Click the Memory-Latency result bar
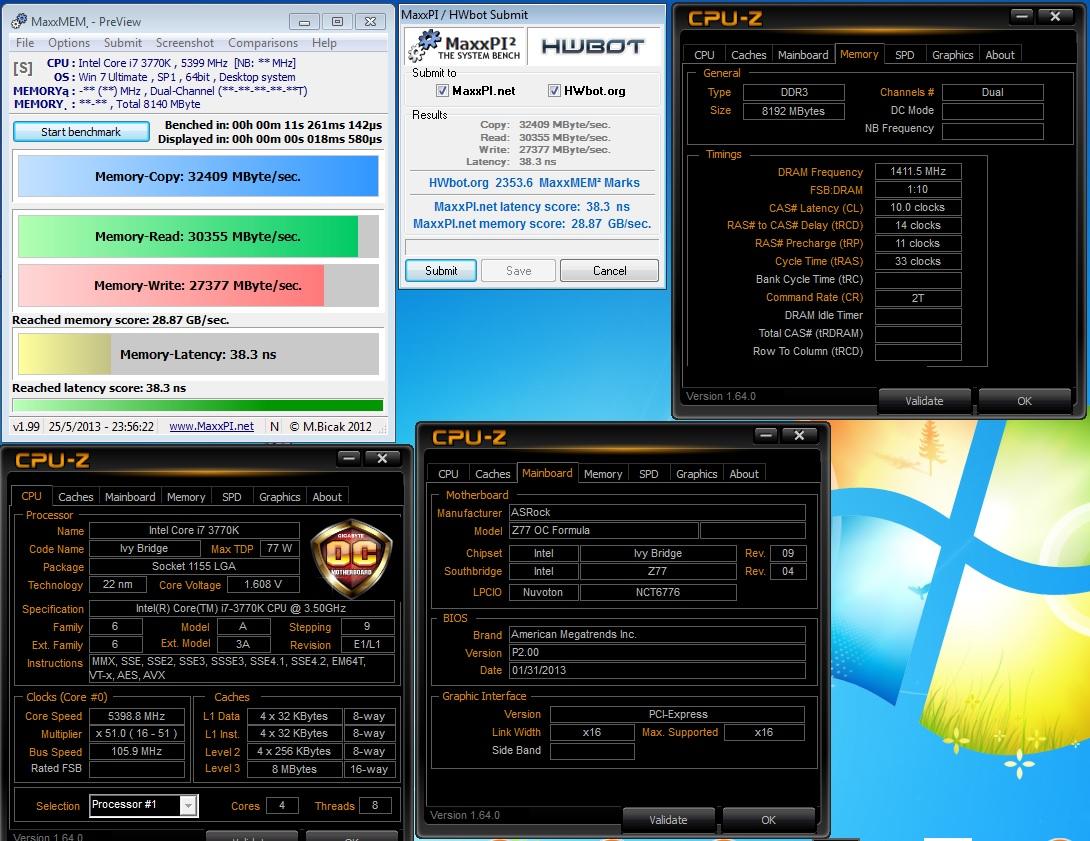 (198, 354)
